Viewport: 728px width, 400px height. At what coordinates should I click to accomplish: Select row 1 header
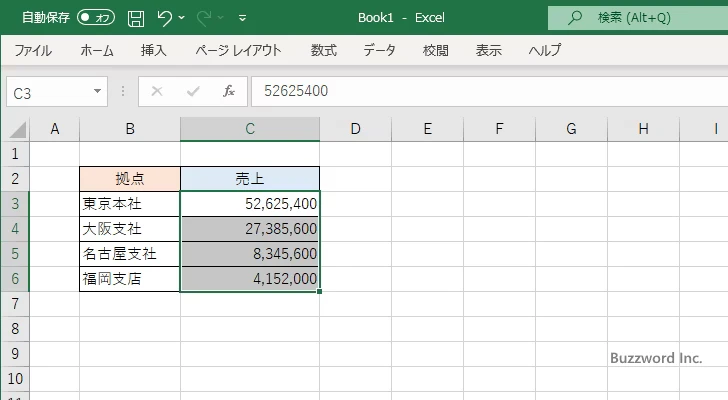[15, 154]
